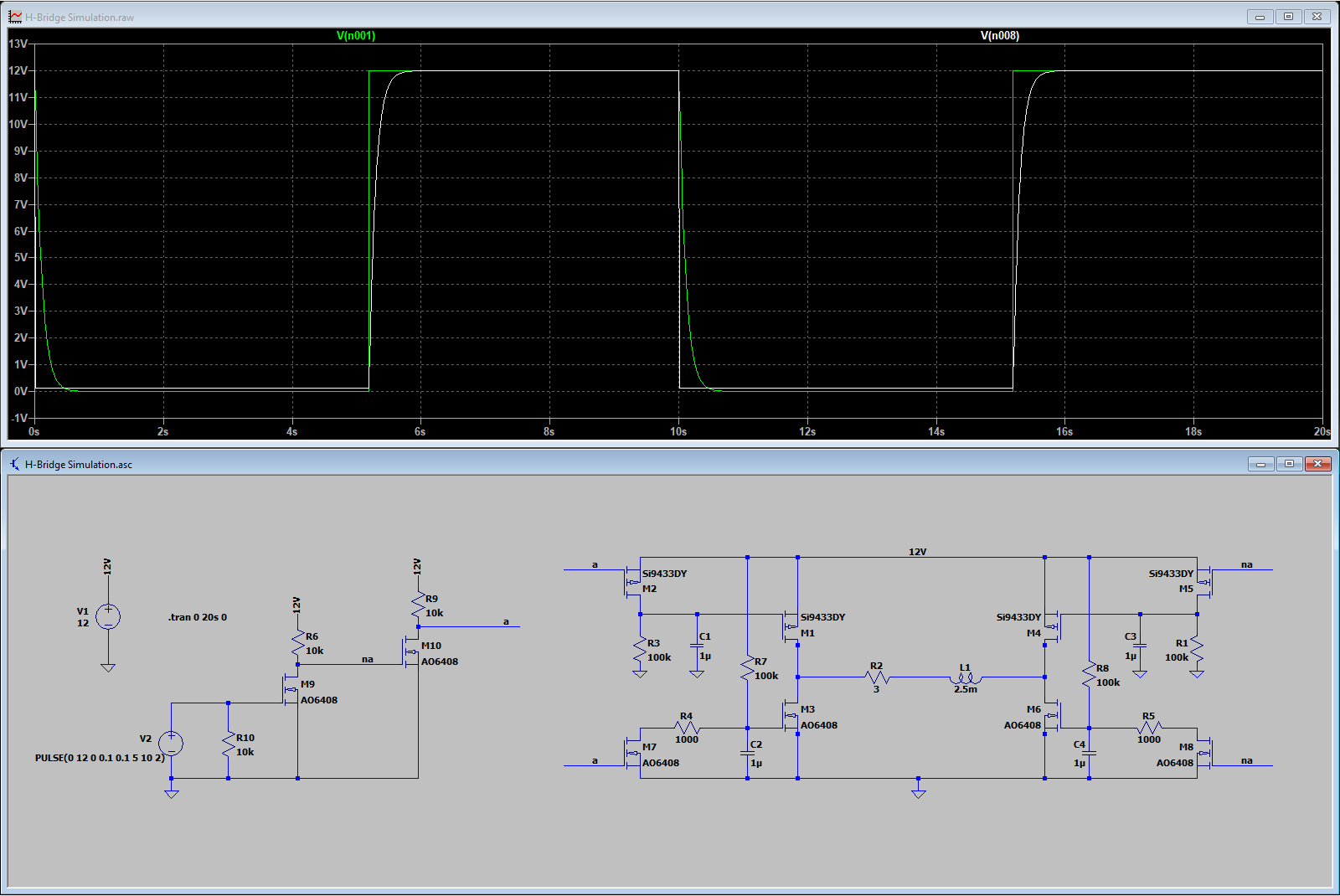Click the V(n001) green trace label
Viewport: 1340px width, 896px height.
[x=356, y=36]
